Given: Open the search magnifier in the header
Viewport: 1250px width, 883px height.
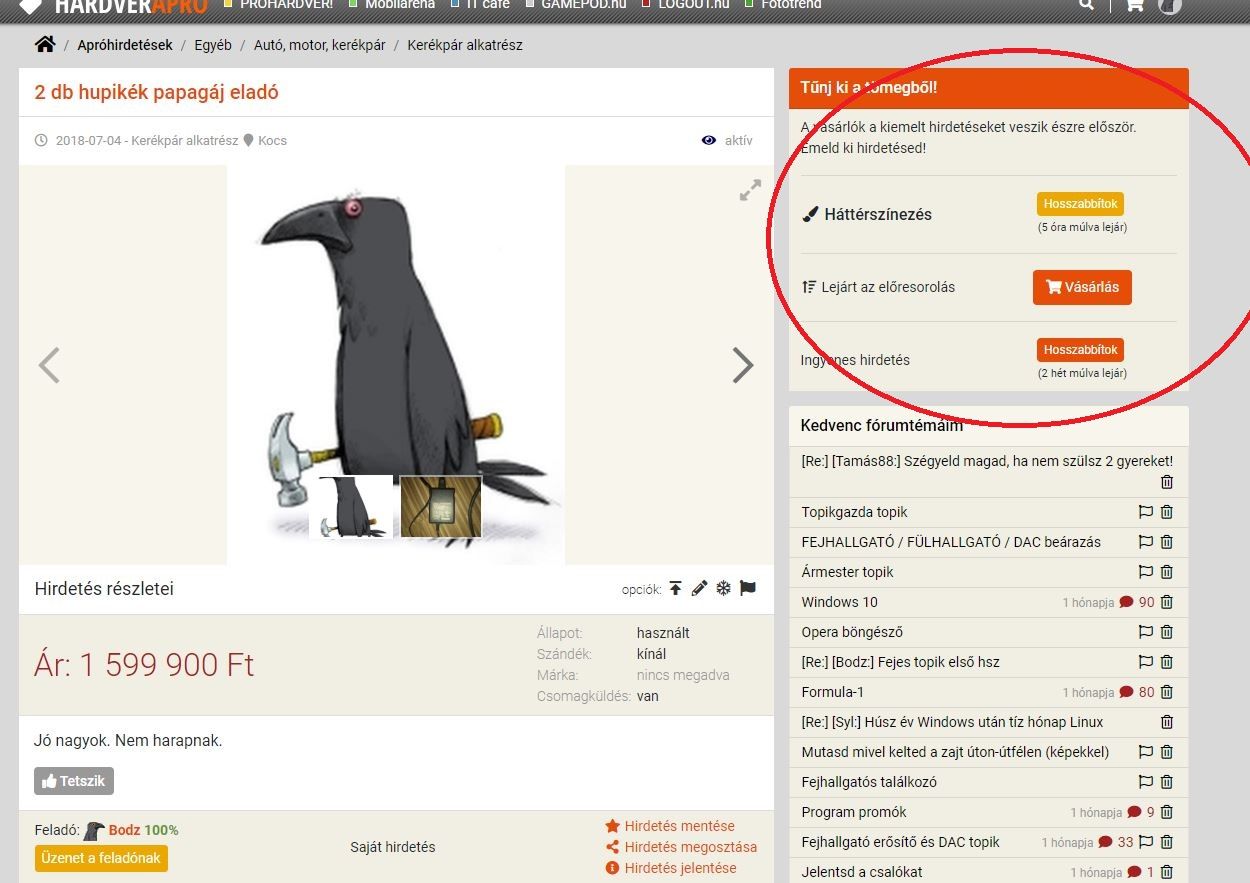Looking at the screenshot, I should [x=1087, y=5].
